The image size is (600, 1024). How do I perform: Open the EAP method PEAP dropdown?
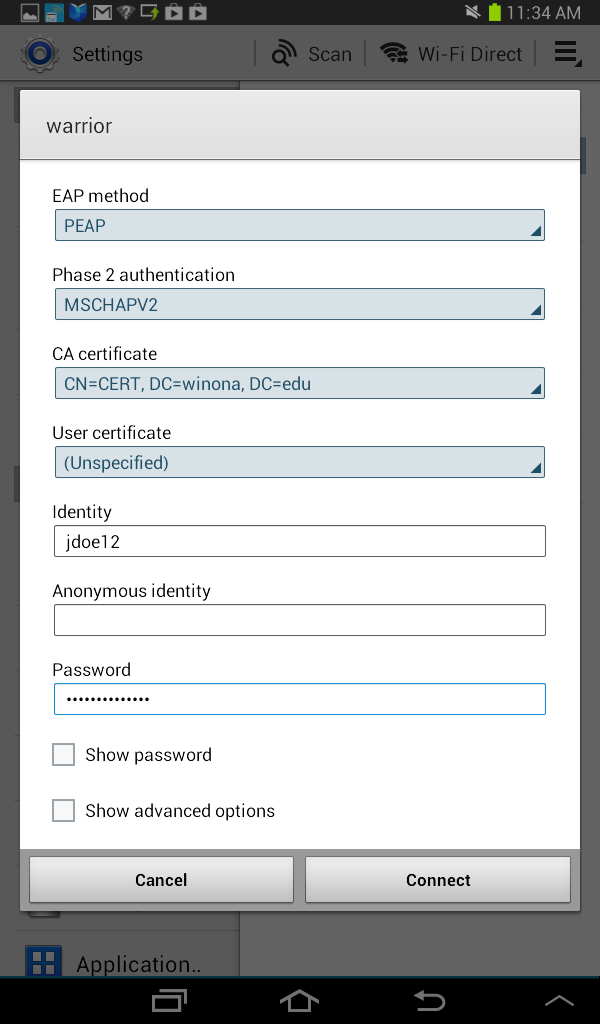[299, 226]
